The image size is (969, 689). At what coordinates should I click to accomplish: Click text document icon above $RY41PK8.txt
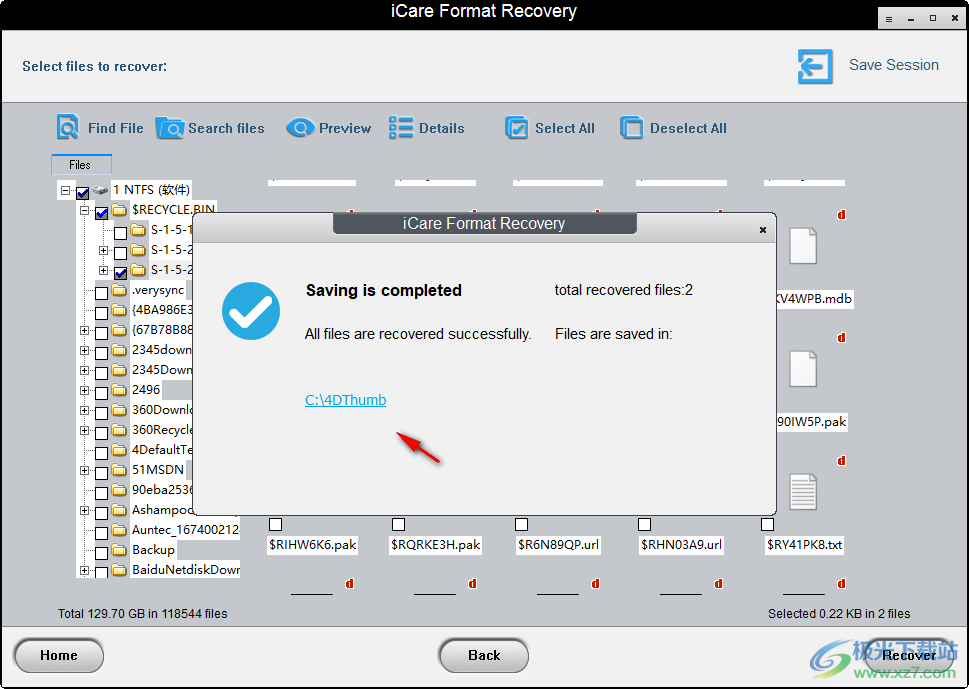tap(803, 492)
